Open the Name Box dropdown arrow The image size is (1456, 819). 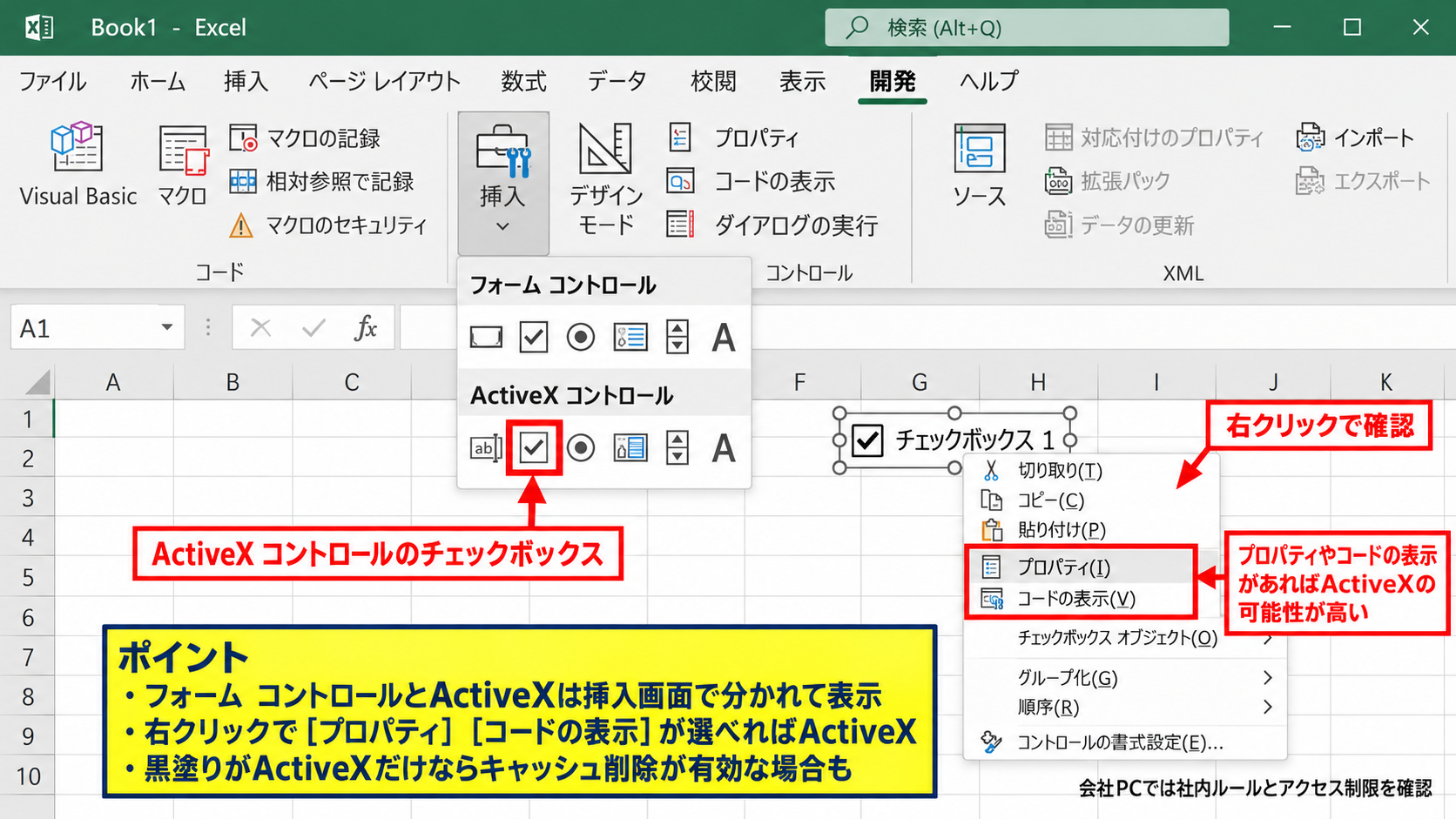coord(166,328)
